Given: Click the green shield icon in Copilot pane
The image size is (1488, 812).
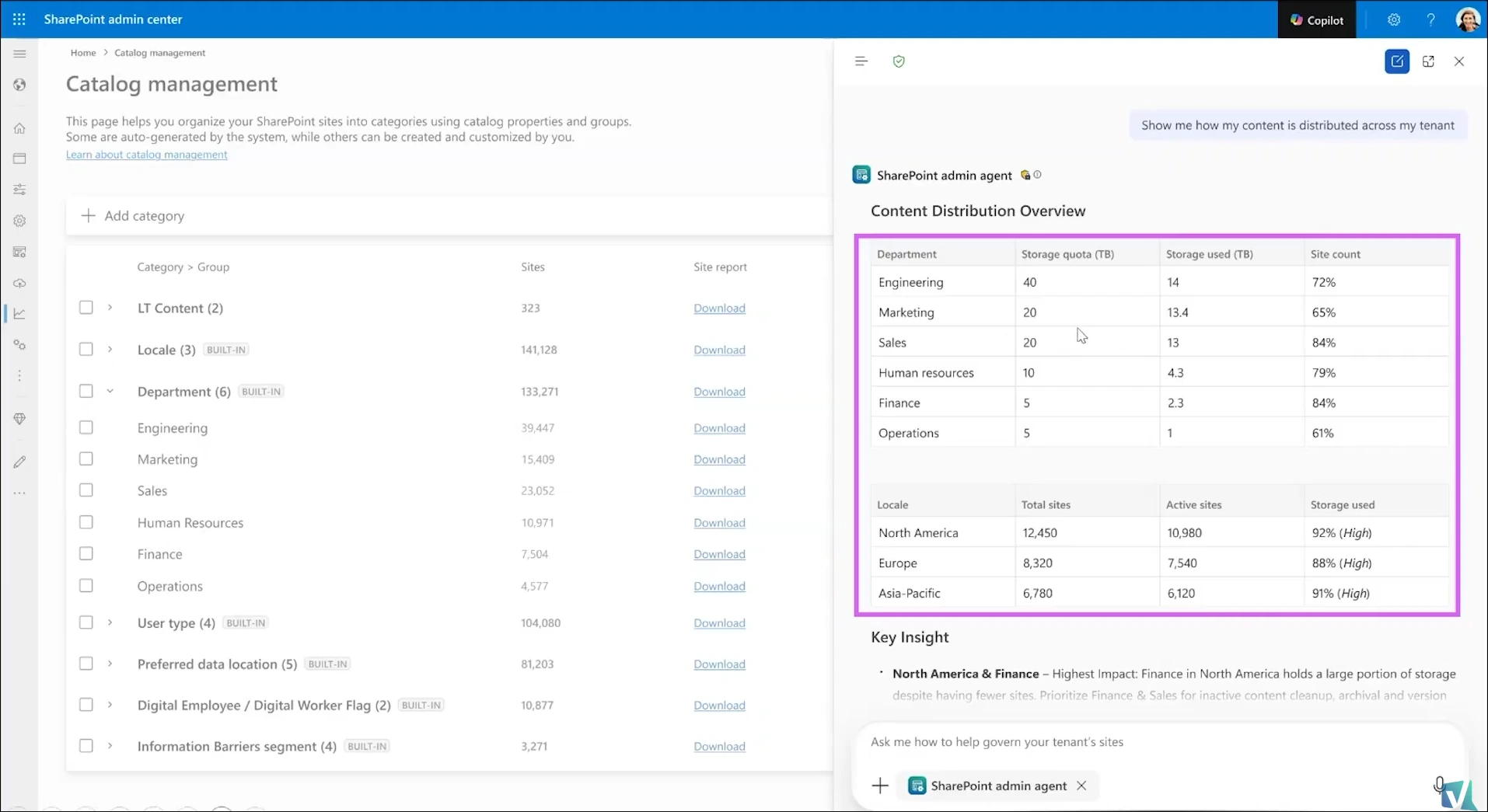Looking at the screenshot, I should (899, 61).
